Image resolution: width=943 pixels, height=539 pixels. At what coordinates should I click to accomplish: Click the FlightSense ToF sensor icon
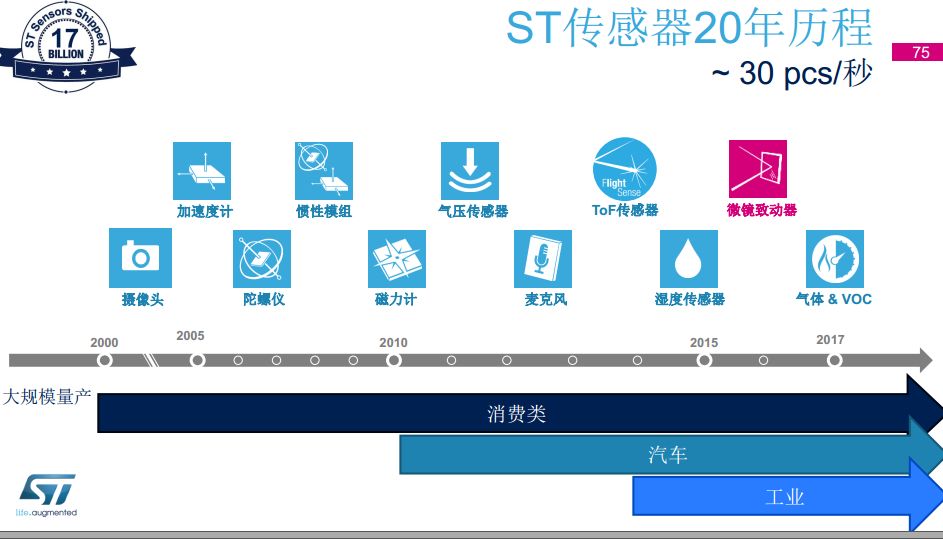pyautogui.click(x=624, y=169)
